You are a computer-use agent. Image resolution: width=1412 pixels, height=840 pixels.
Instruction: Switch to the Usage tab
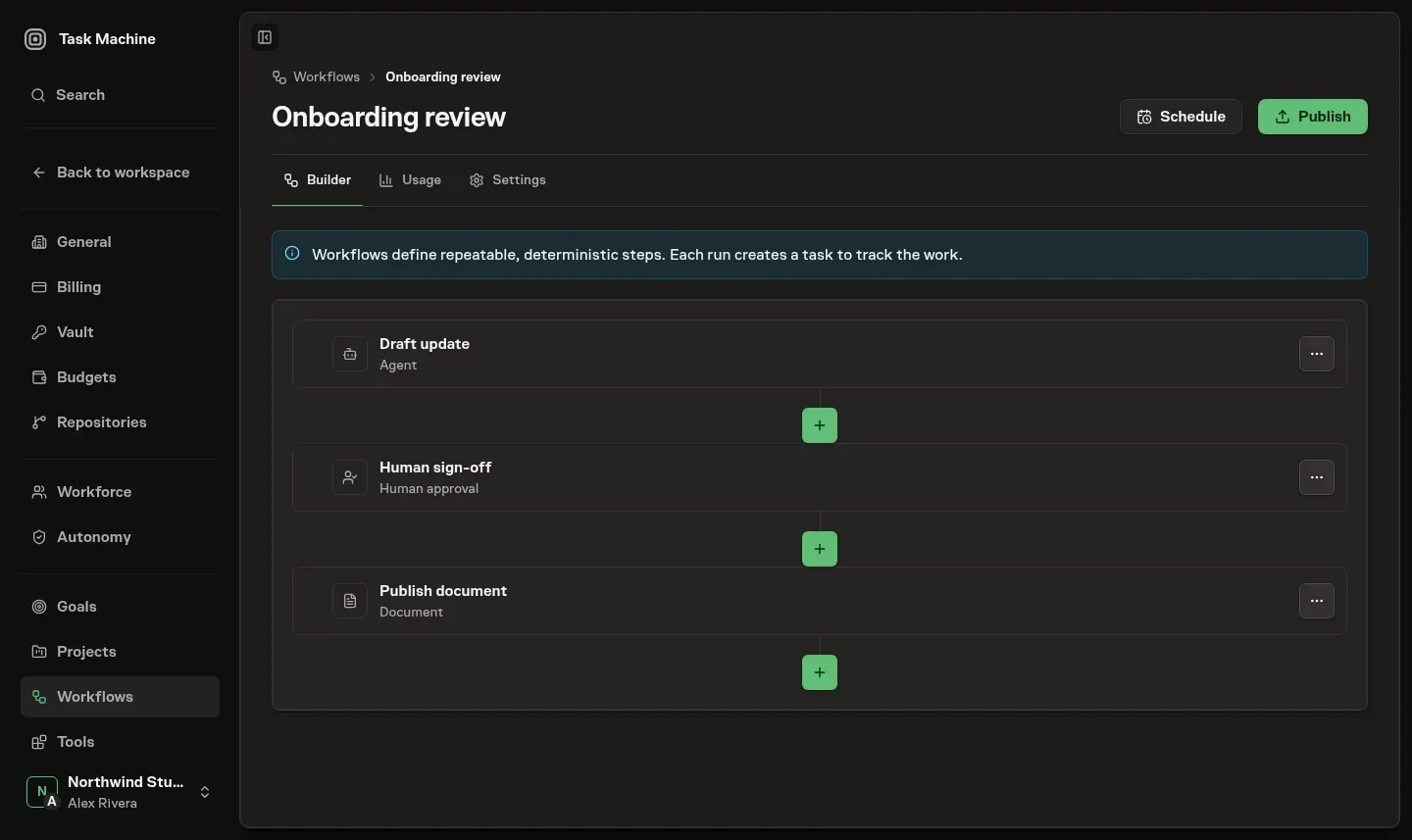click(x=410, y=180)
